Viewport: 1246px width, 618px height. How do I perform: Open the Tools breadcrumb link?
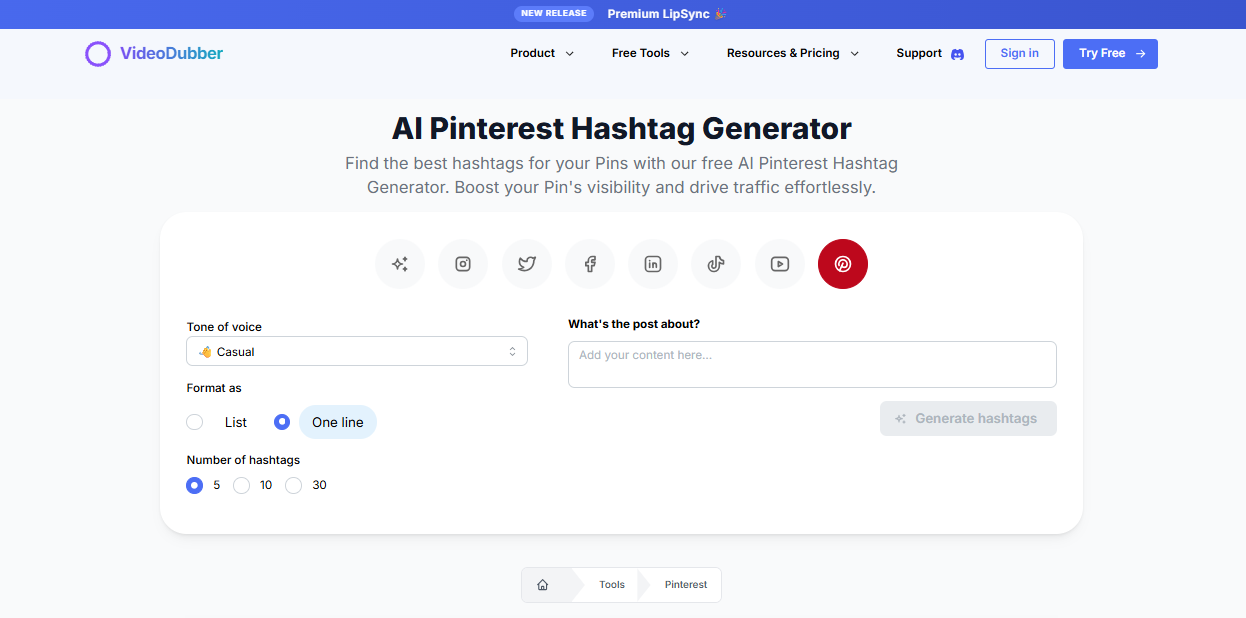[x=612, y=585]
